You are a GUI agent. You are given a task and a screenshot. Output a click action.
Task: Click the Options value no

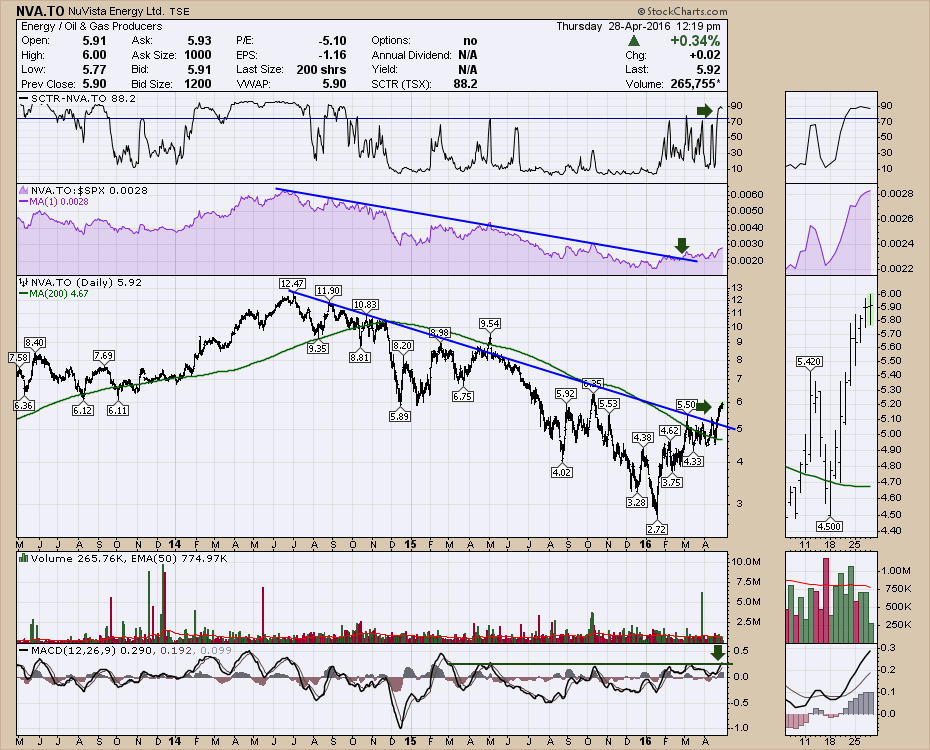(470, 41)
